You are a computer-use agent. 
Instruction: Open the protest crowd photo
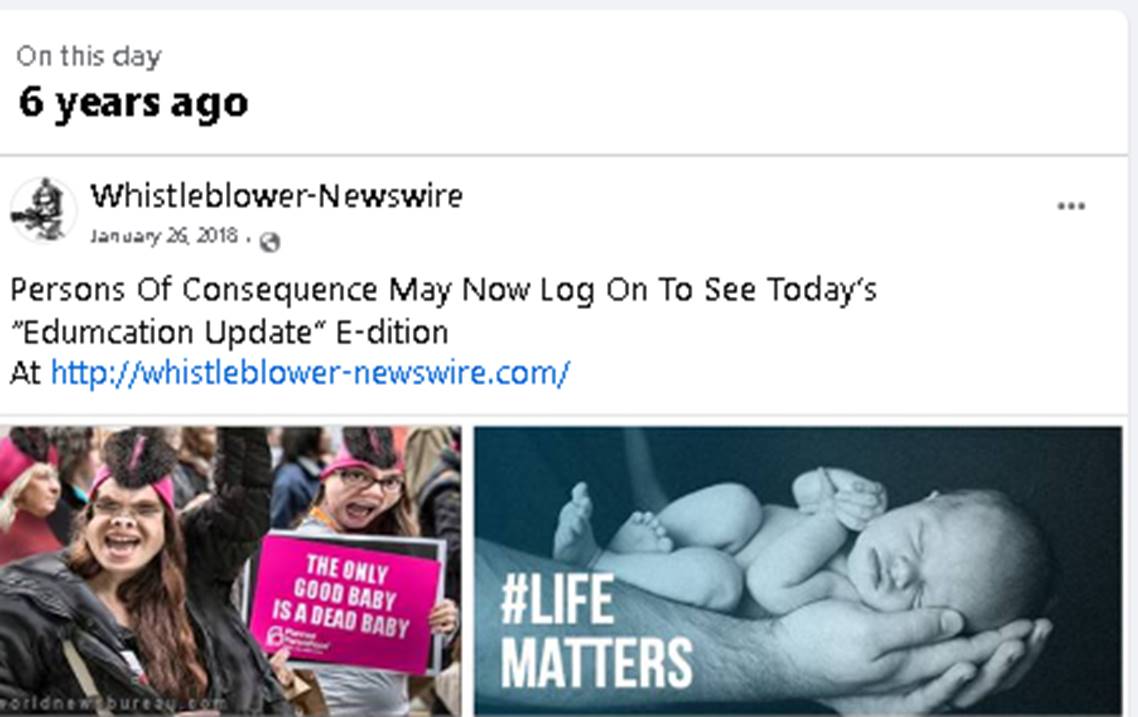tap(230, 571)
